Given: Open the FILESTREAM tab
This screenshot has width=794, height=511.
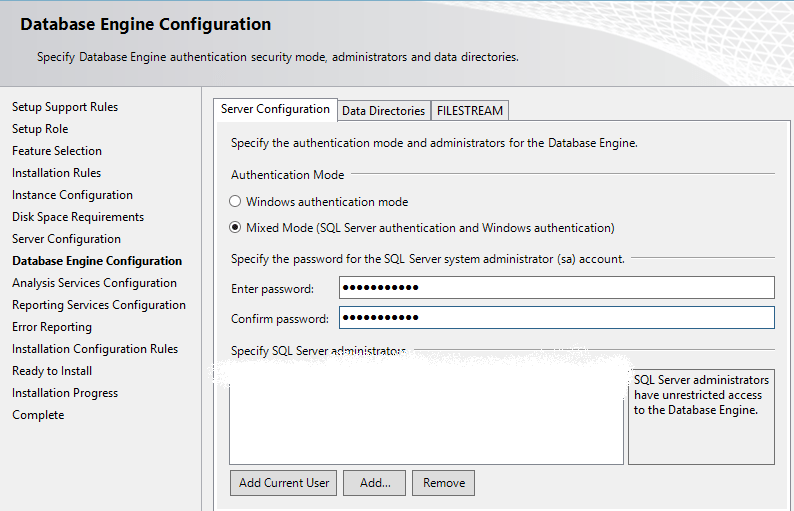Looking at the screenshot, I should click(470, 111).
